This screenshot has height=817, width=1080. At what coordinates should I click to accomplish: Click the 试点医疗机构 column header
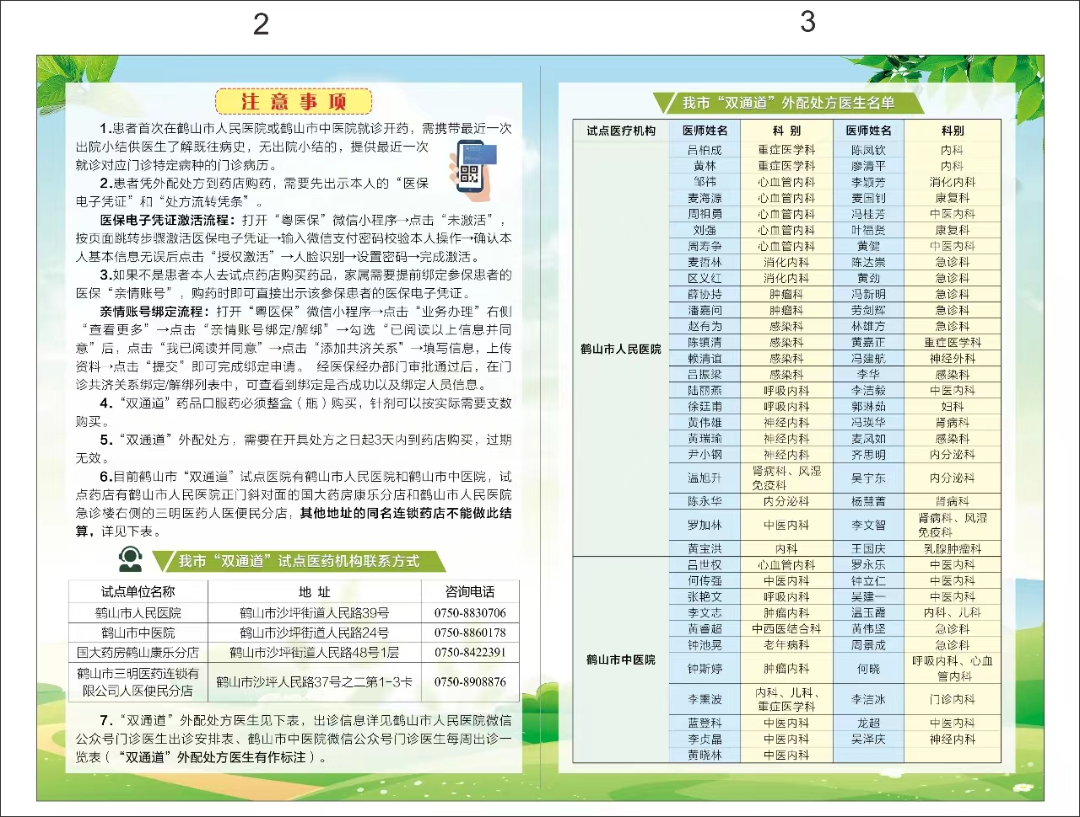621,131
